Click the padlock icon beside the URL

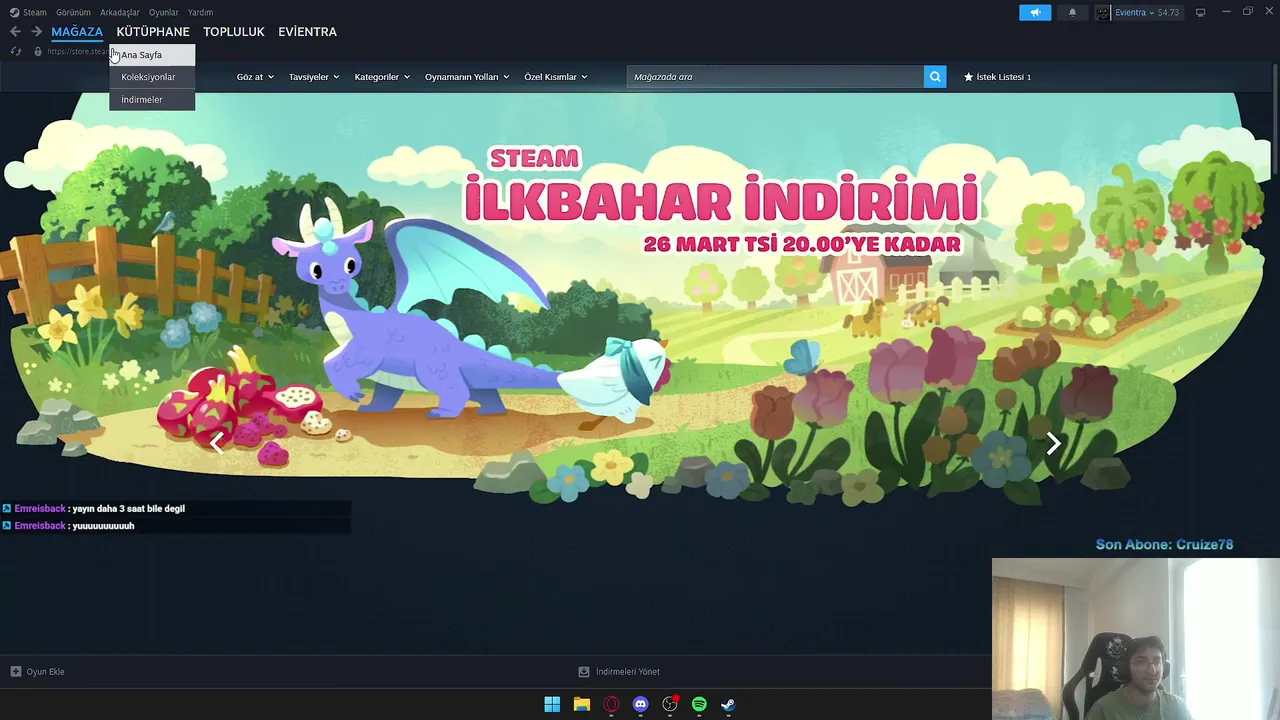point(38,51)
